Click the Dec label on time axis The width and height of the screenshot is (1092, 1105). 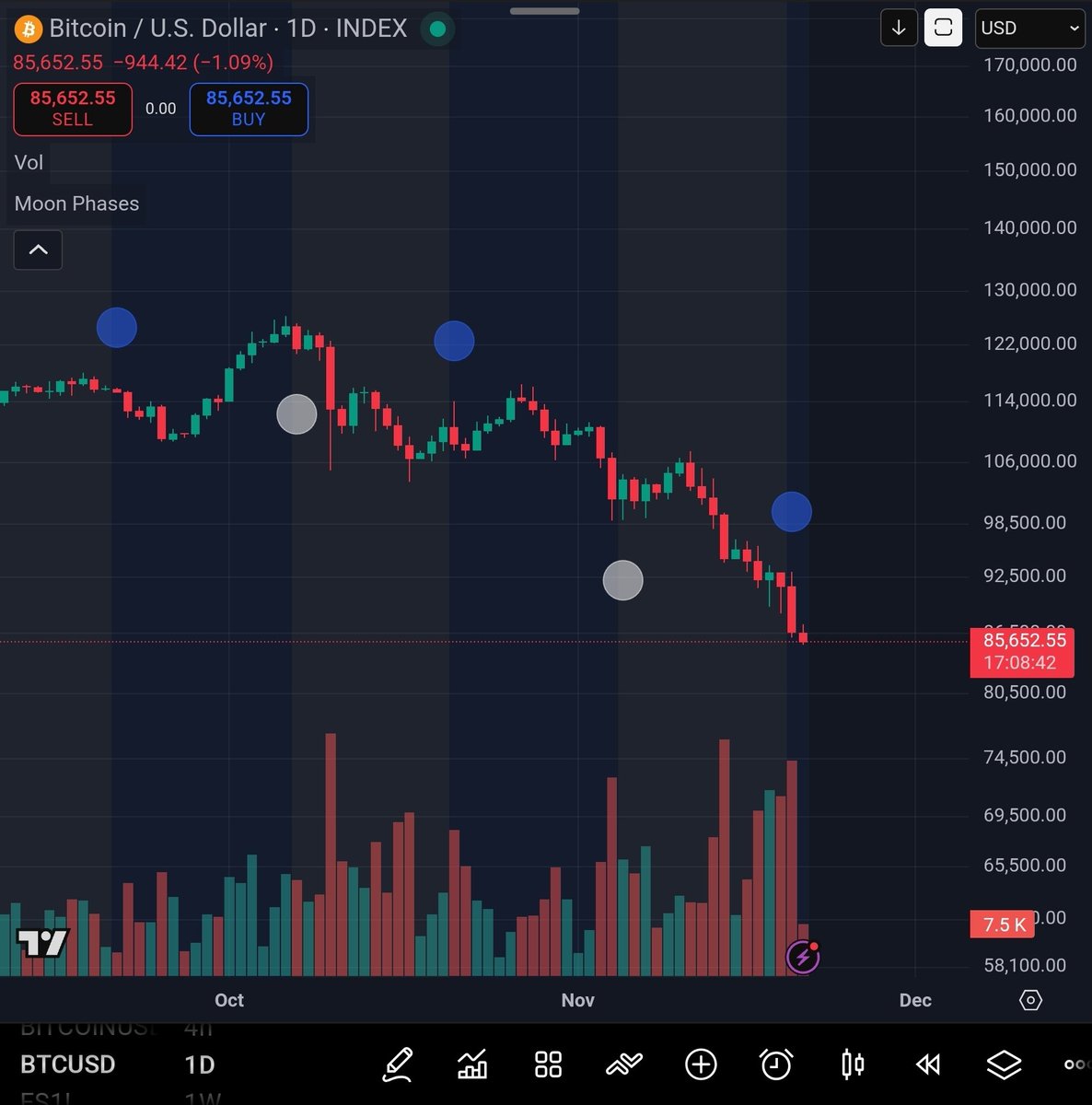pos(915,1000)
